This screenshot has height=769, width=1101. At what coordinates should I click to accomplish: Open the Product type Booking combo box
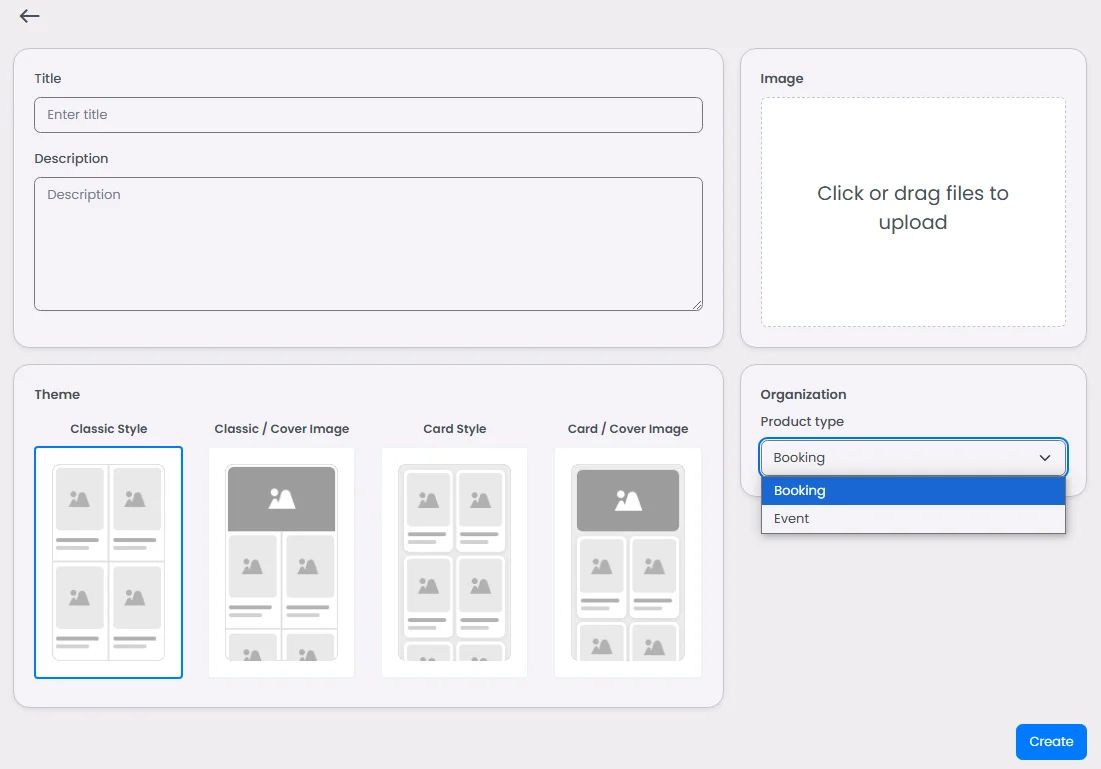(x=913, y=458)
